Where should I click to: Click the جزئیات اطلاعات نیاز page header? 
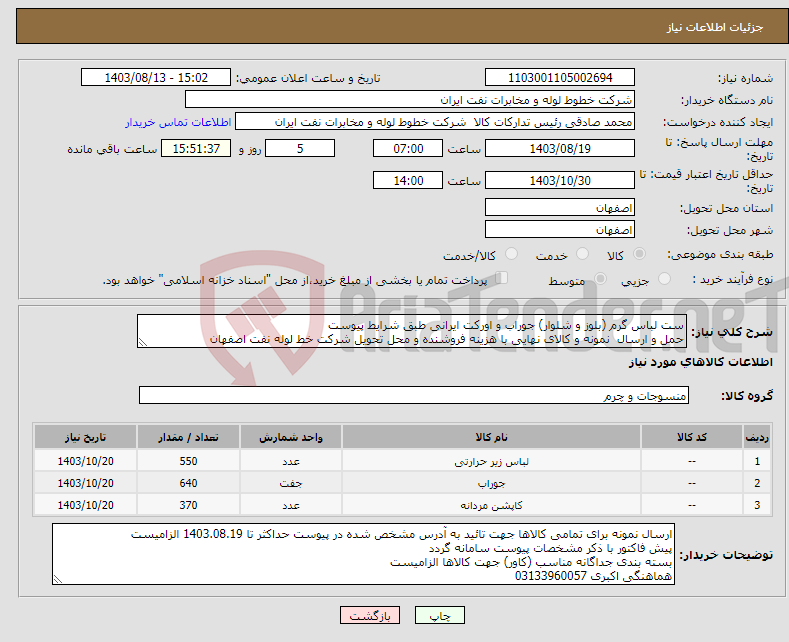715,27
